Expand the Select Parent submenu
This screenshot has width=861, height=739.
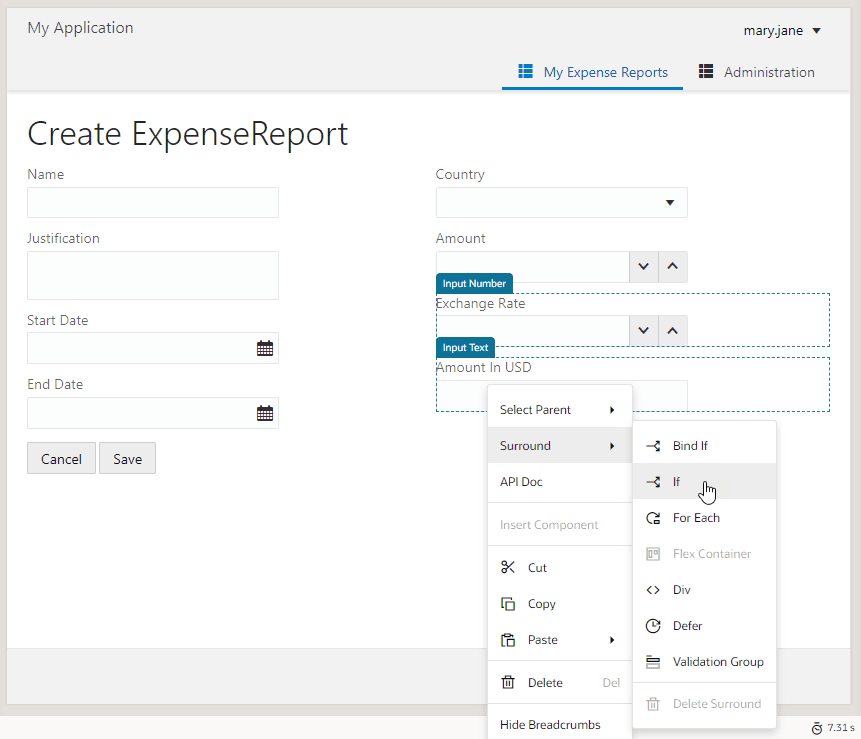point(560,410)
